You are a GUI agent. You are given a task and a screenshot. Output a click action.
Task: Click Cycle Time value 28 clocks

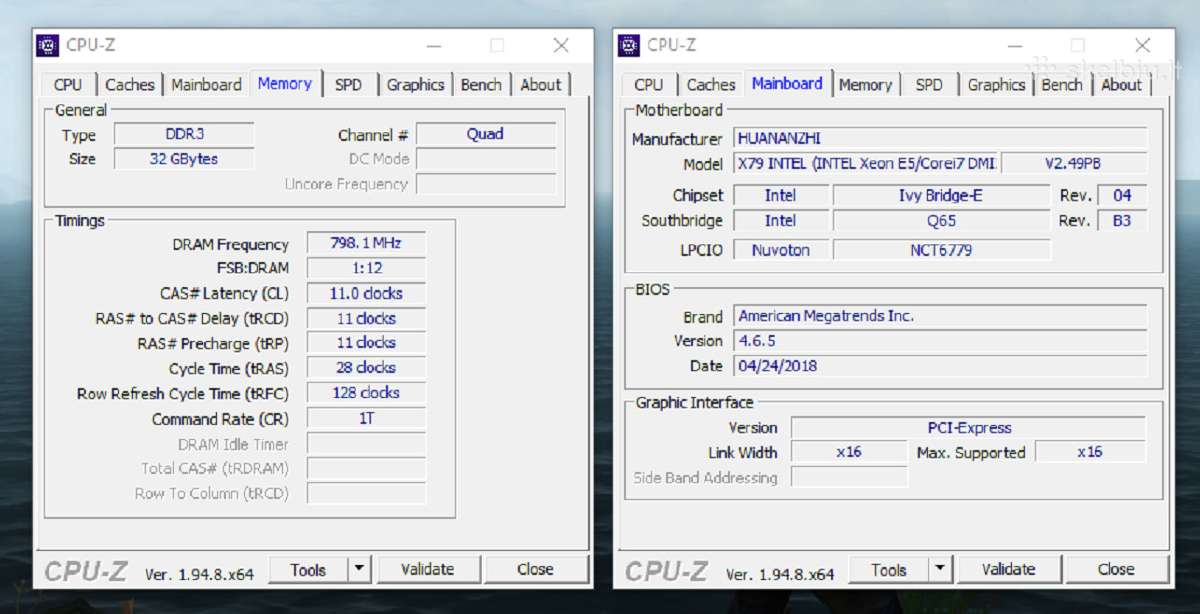tap(366, 368)
